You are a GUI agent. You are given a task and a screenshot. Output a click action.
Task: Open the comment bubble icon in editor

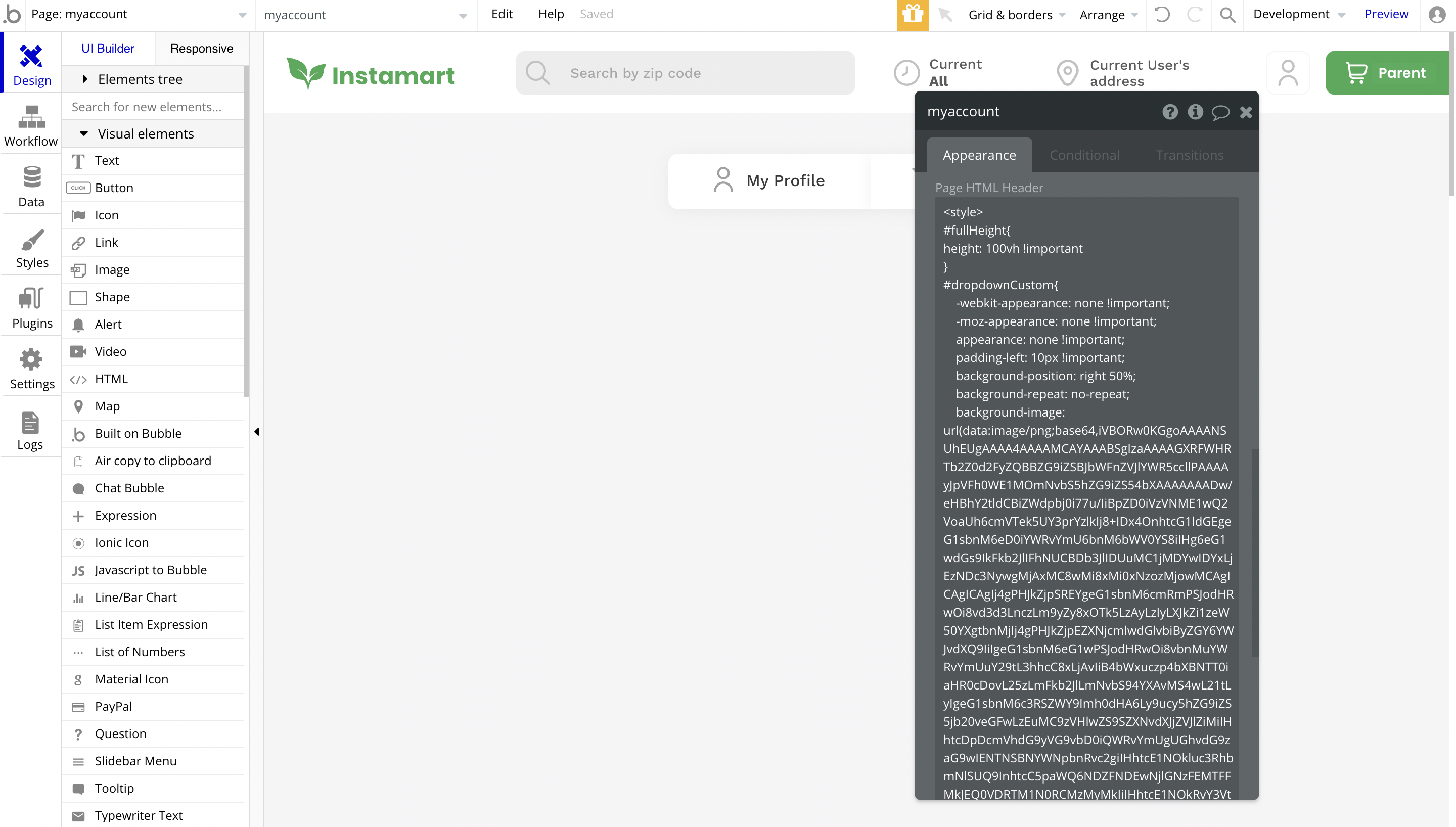[x=1220, y=112]
